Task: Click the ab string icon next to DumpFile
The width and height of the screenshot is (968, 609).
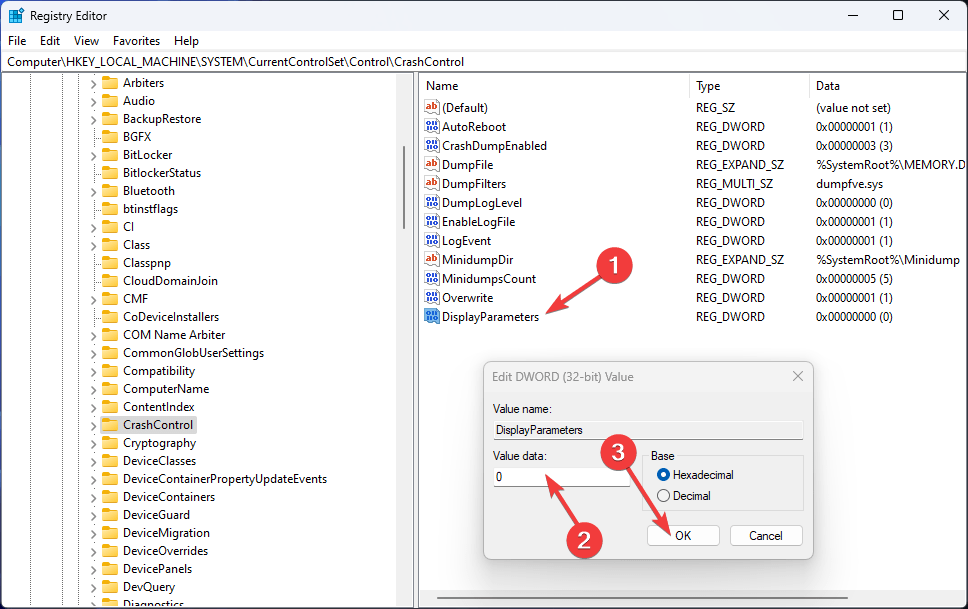Action: click(431, 164)
